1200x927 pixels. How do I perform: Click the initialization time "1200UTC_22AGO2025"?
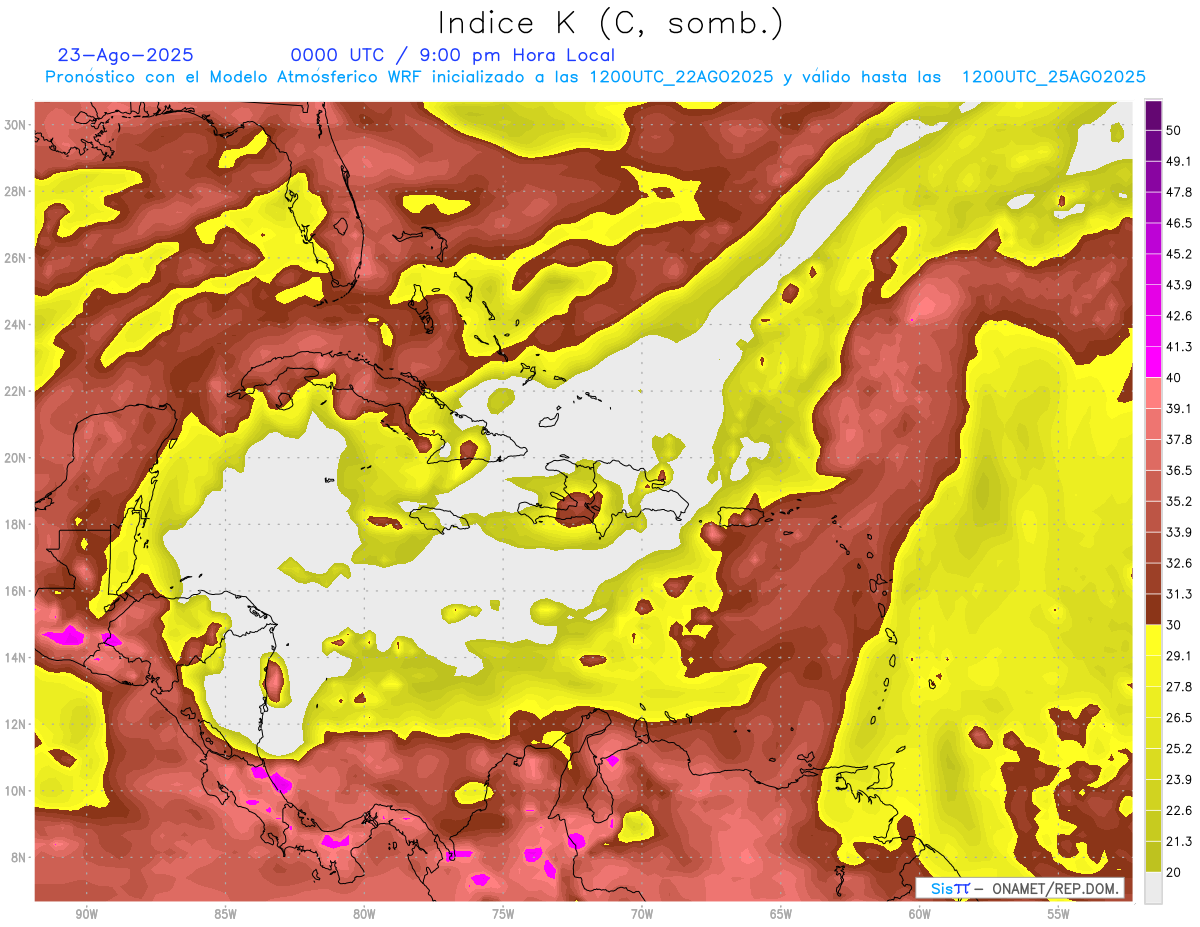click(681, 77)
